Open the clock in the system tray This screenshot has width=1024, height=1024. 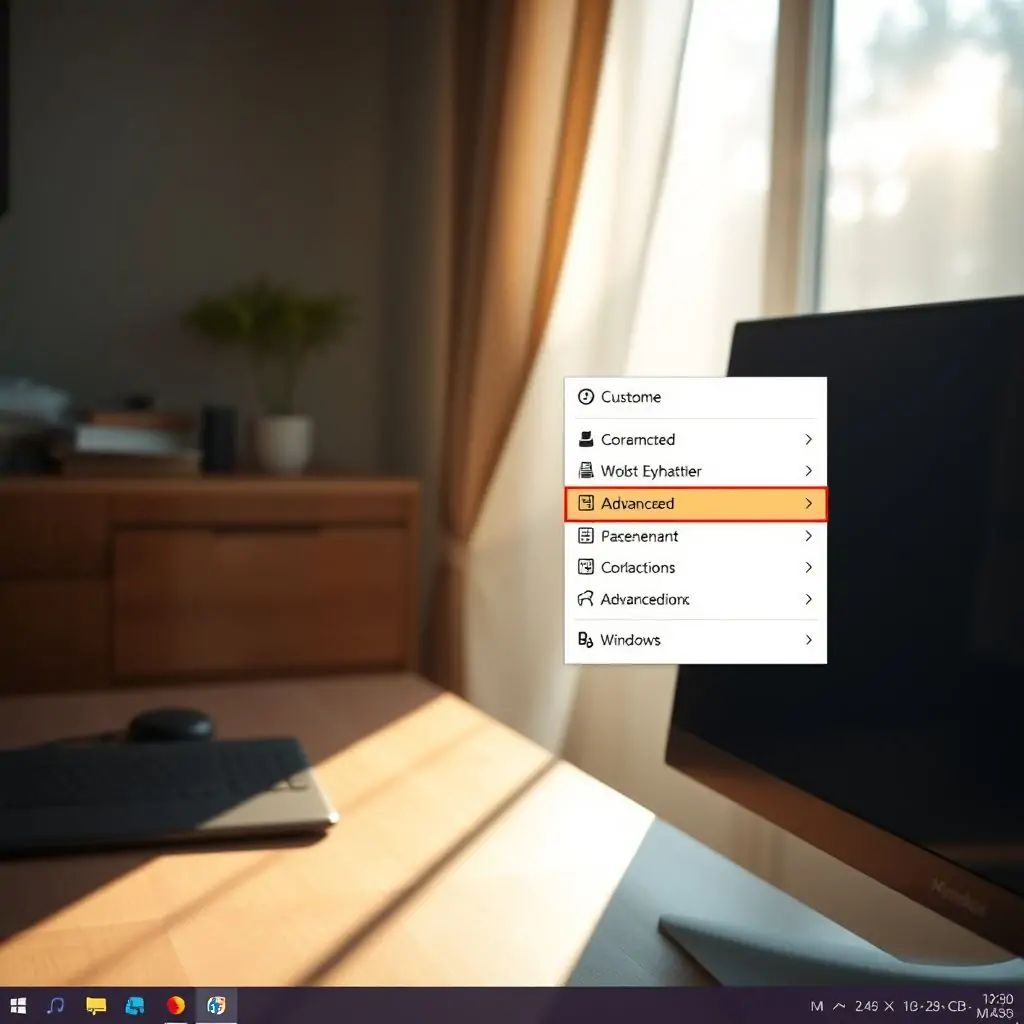[x=998, y=1005]
